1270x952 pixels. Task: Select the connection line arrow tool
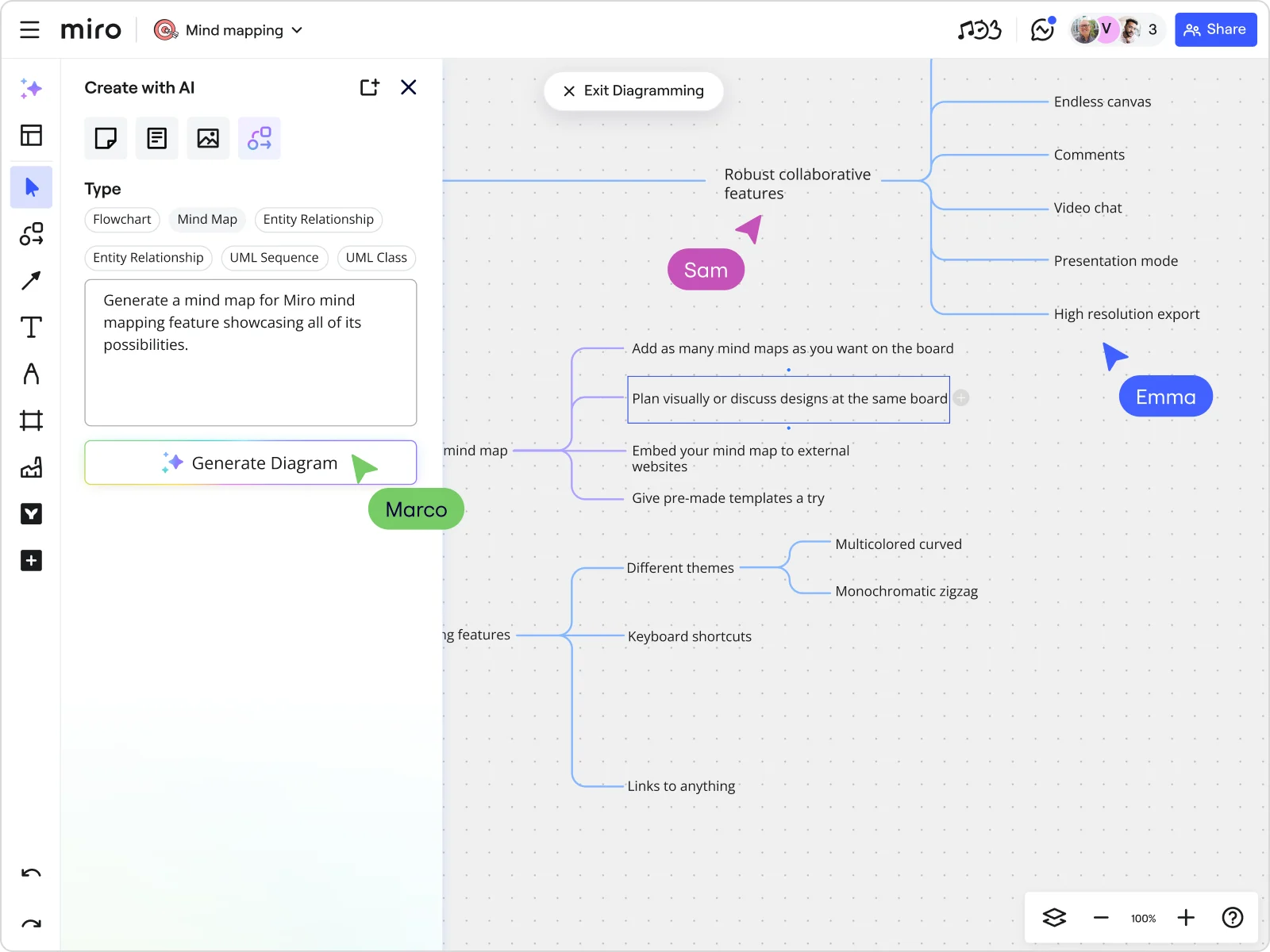(31, 280)
